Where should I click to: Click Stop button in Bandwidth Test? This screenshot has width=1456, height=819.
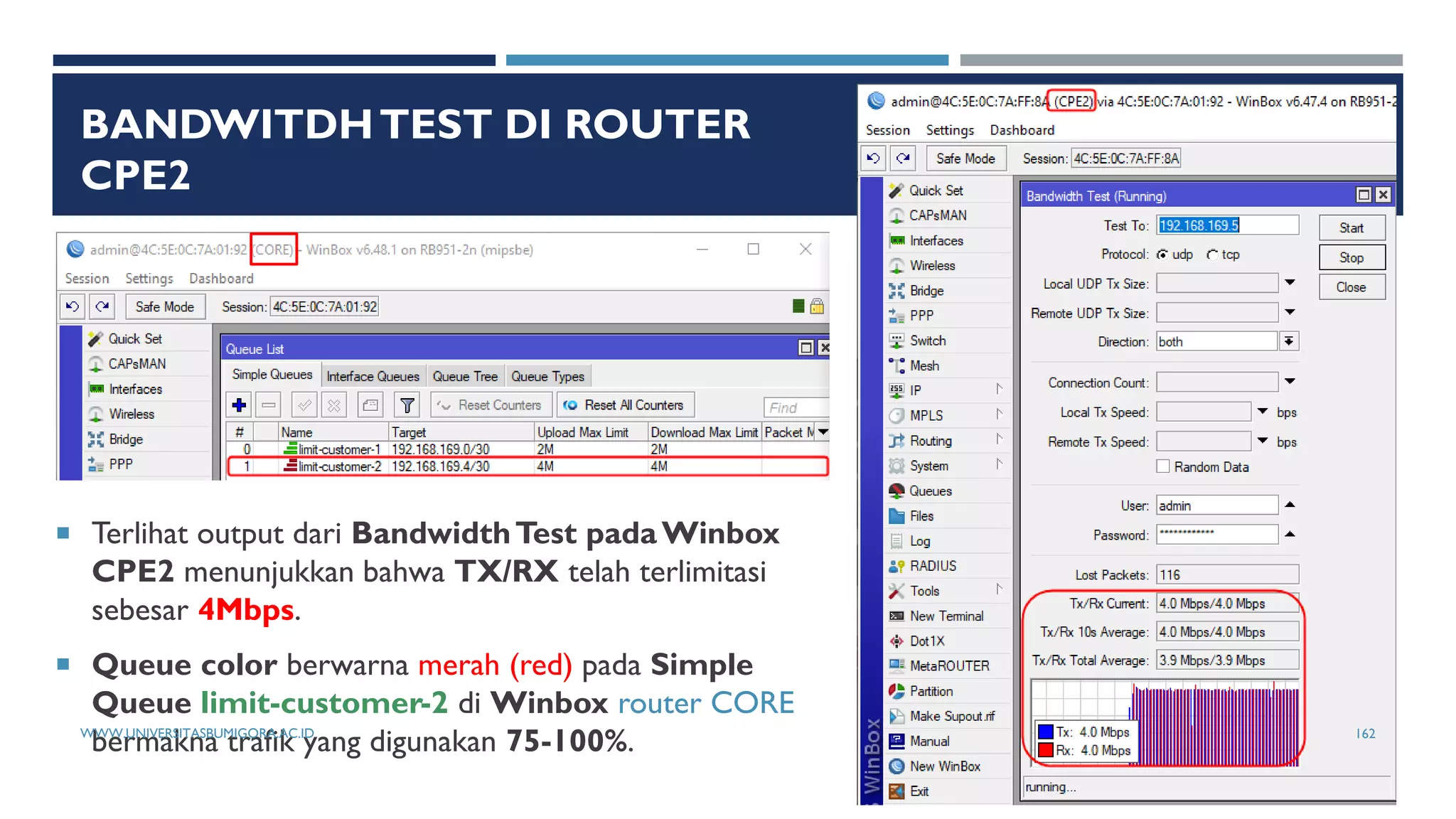[x=1351, y=257]
